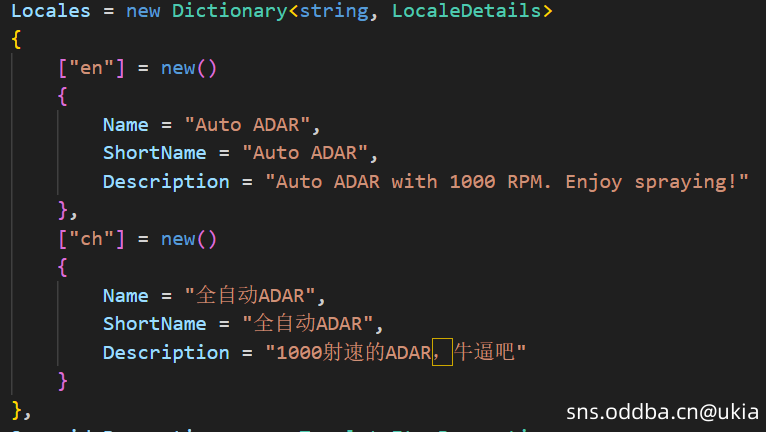This screenshot has height=432, width=766.
Task: Place cursor on the ["en"] key
Action: 89,69
